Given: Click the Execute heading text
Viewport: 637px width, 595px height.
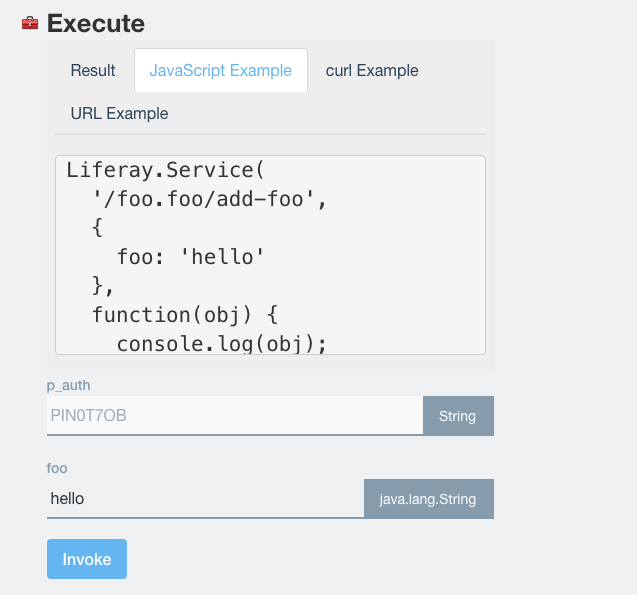Looking at the screenshot, I should (96, 24).
